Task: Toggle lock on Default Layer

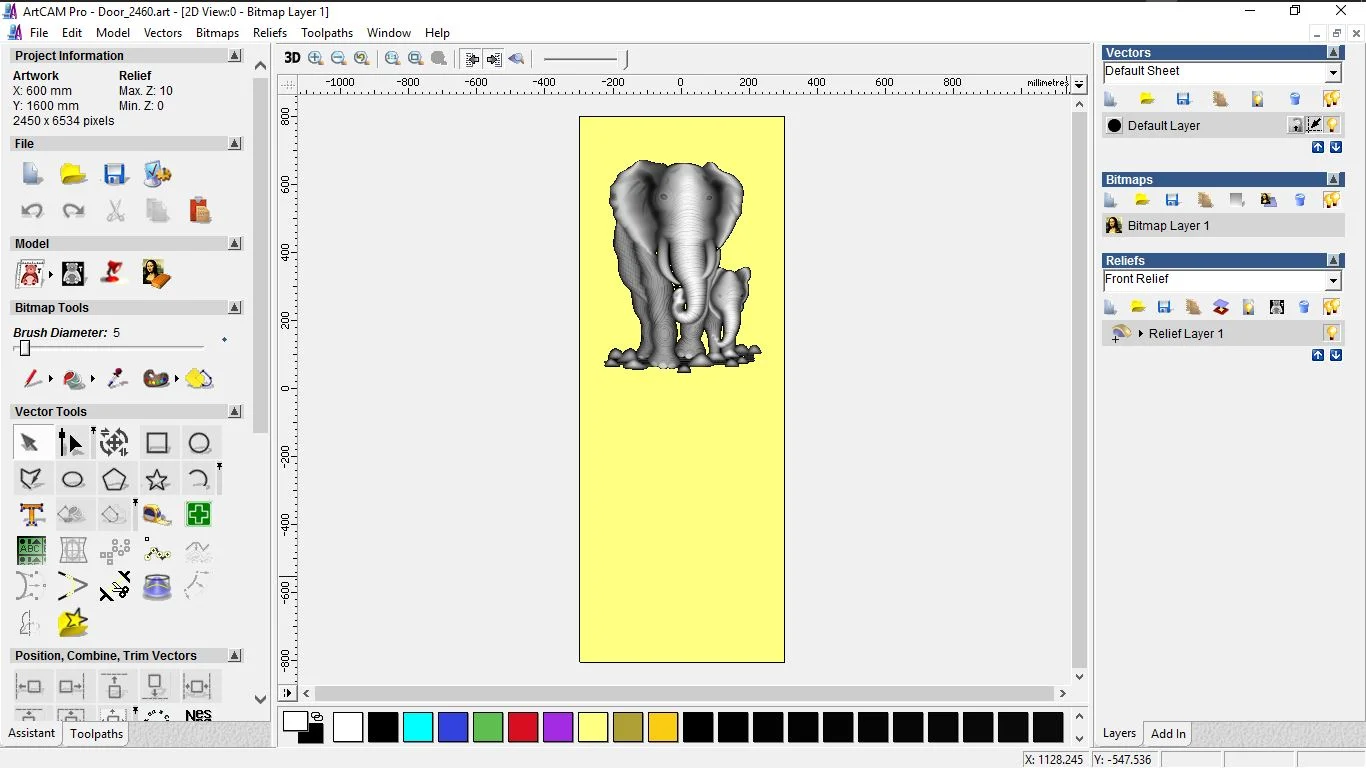Action: pyautogui.click(x=1296, y=125)
